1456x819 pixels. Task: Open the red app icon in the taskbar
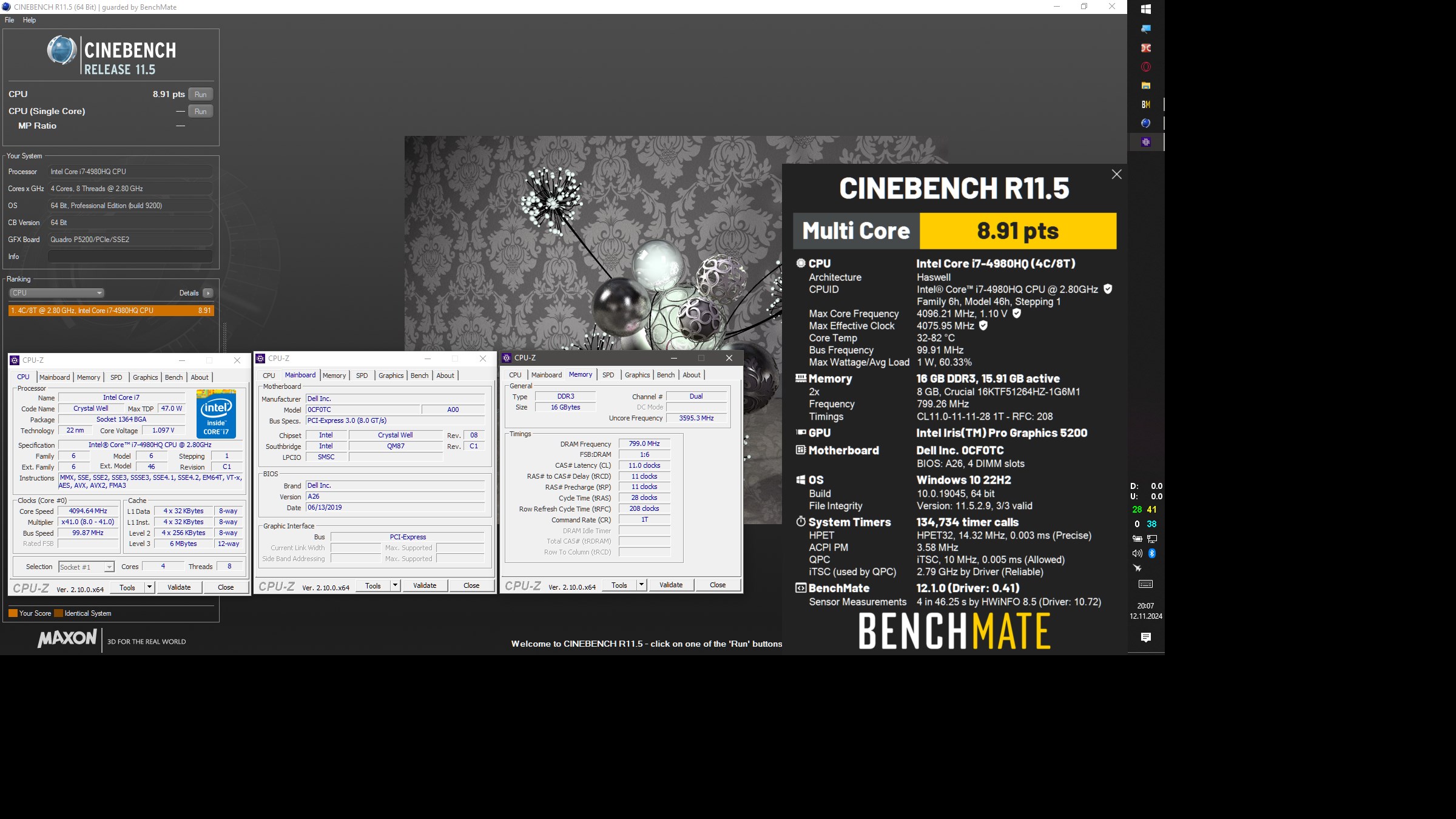(x=1145, y=48)
